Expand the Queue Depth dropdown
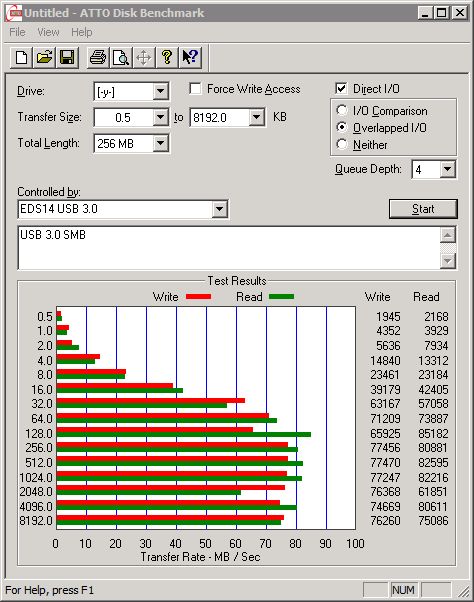 click(x=447, y=169)
